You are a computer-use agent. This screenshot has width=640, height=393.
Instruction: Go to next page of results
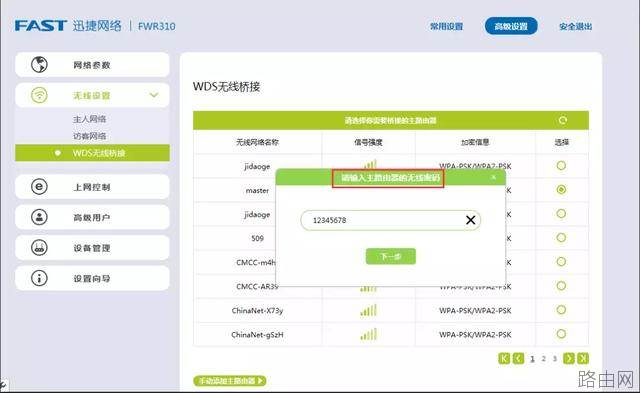[x=569, y=358]
